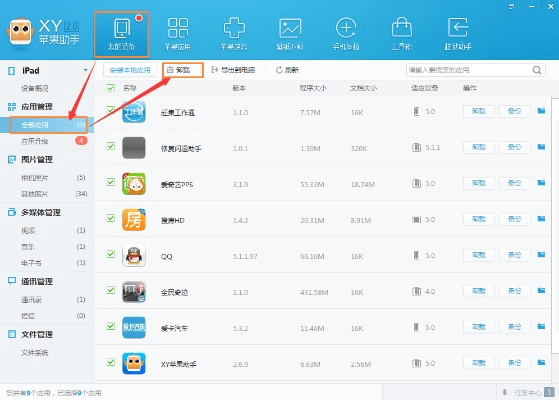Uninstall the PPS app via row button
The image size is (559, 400).
pyautogui.click(x=479, y=183)
